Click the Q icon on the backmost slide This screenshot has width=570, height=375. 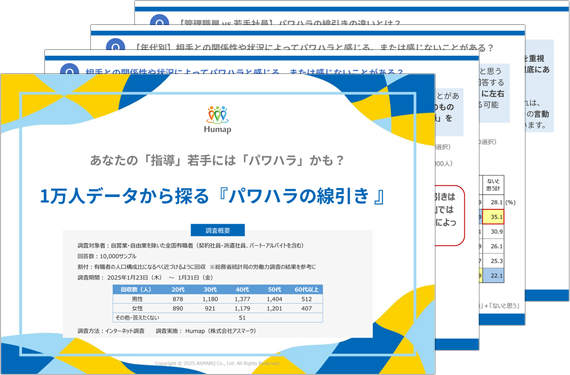click(159, 20)
